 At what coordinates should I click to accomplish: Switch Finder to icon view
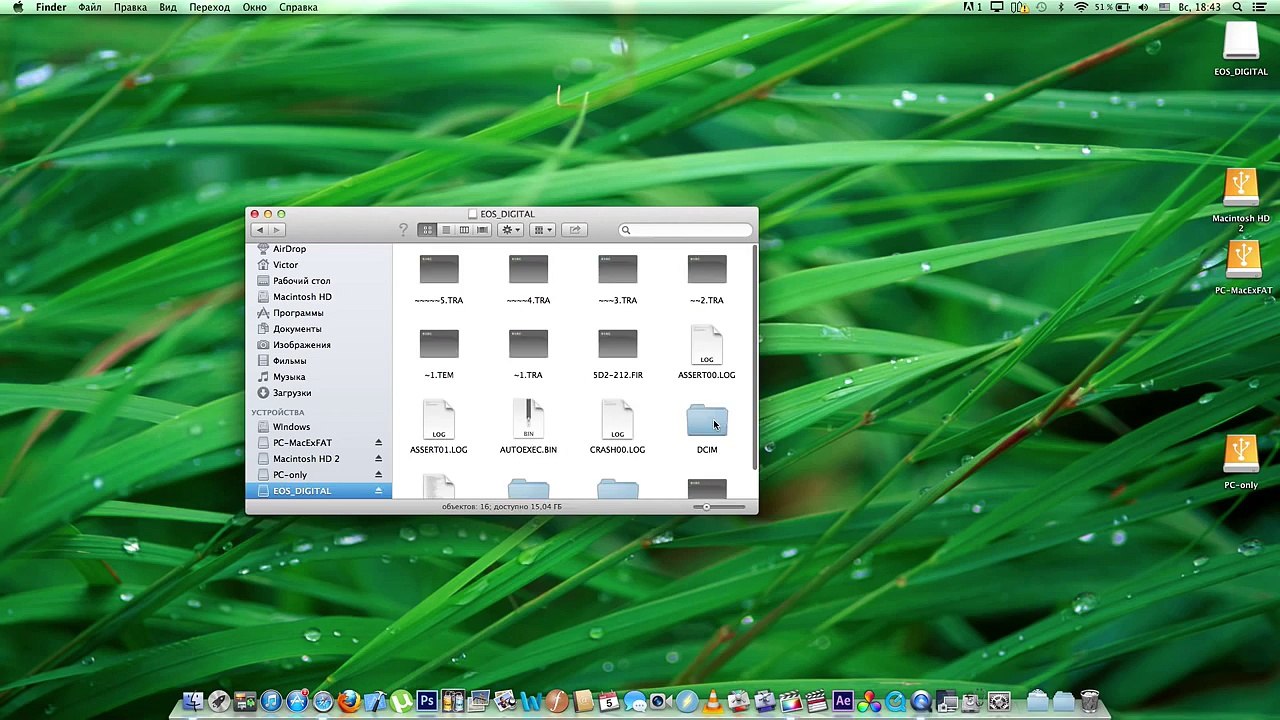point(427,230)
